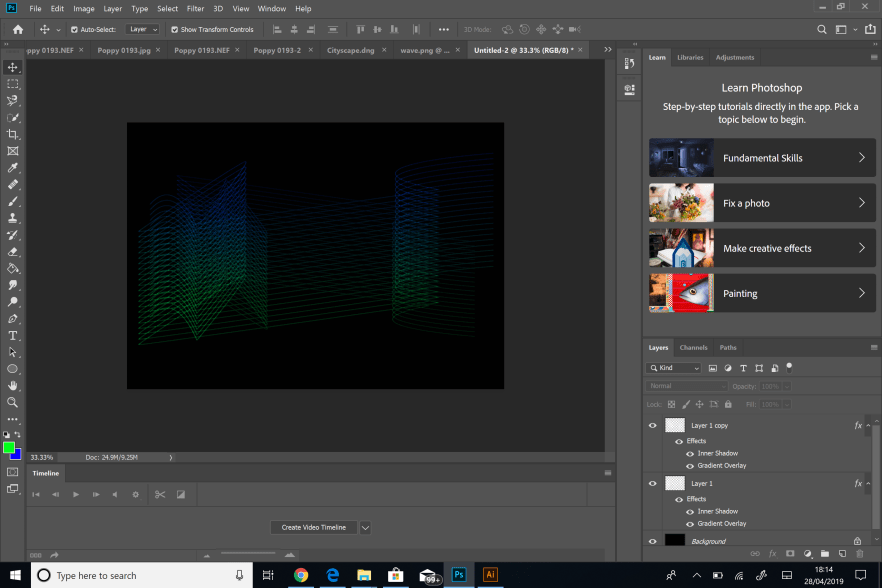The height and width of the screenshot is (588, 882).
Task: Click the Delete layer trash icon
Action: coord(858,553)
